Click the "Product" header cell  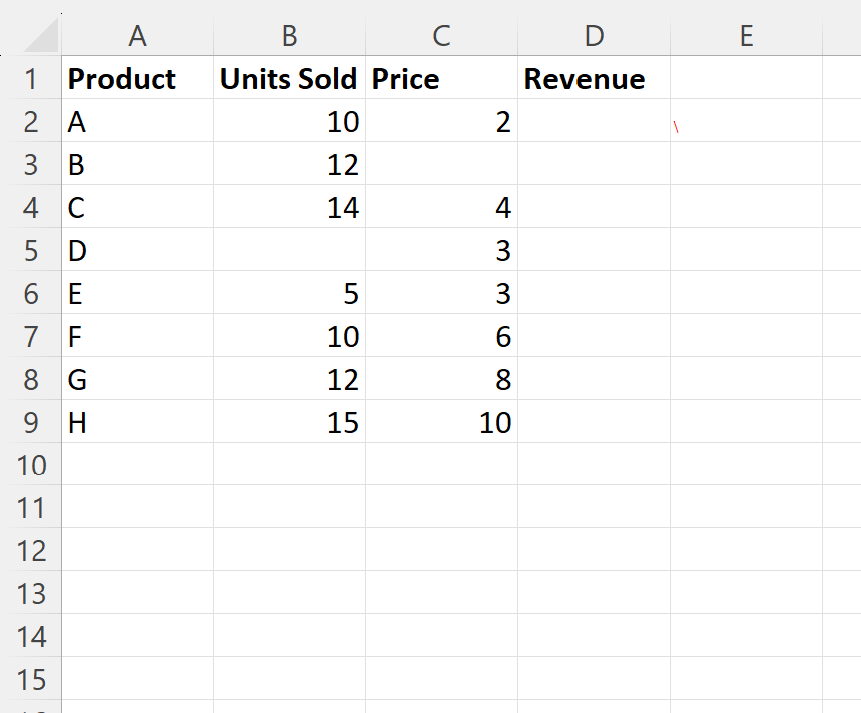(x=137, y=78)
